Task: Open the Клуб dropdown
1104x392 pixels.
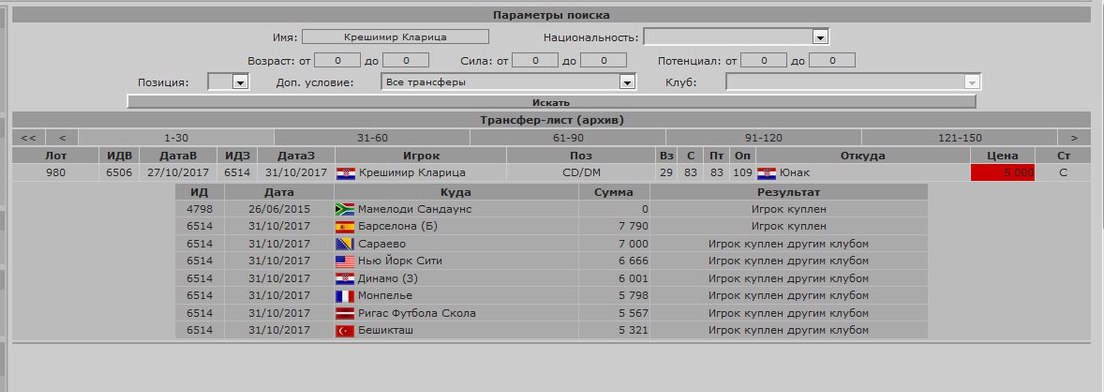Action: (x=972, y=82)
